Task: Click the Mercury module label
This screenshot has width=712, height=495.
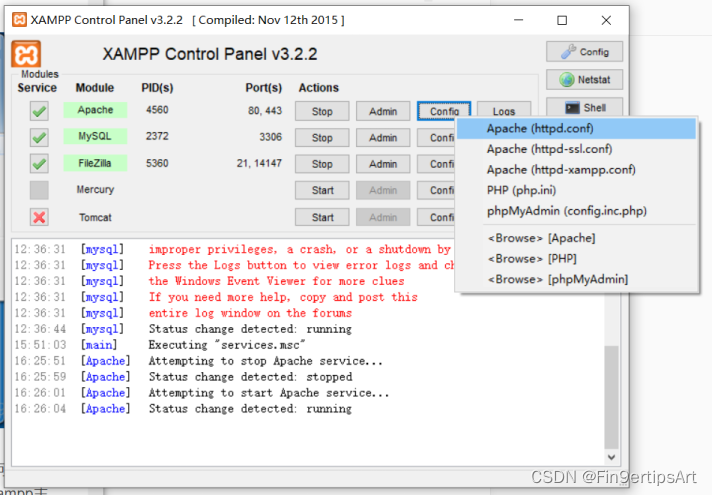Action: pyautogui.click(x=95, y=189)
